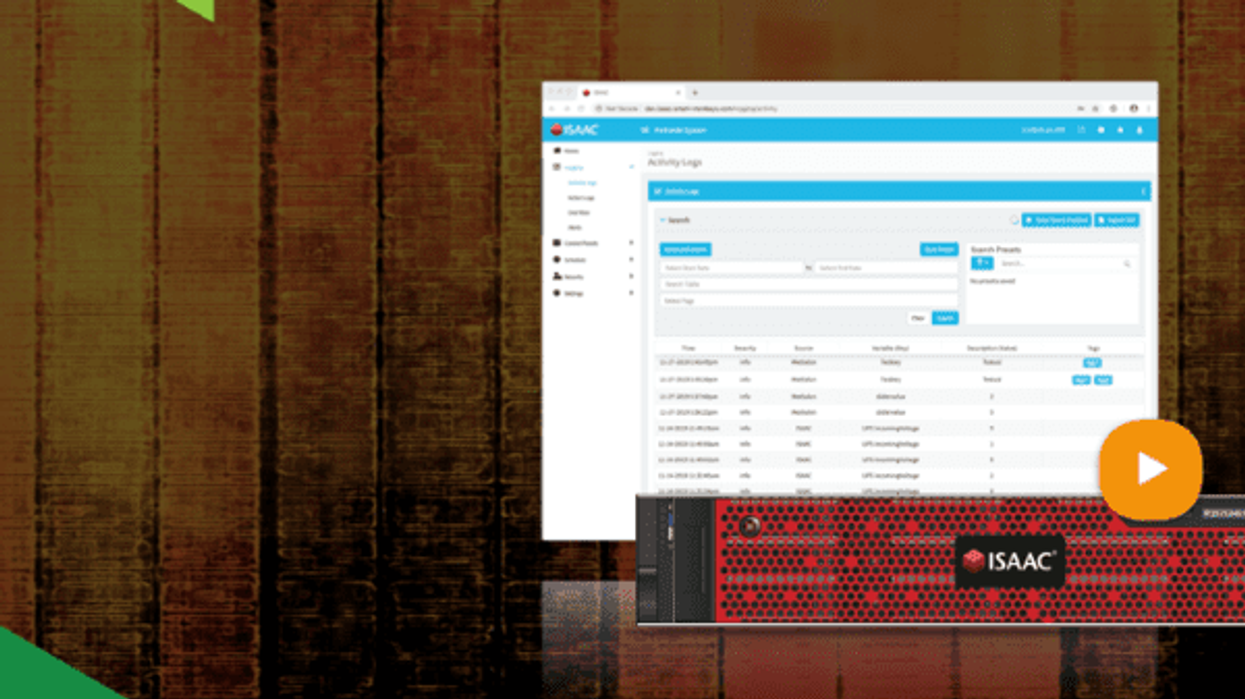Open the Home item in the sidebar

point(570,151)
